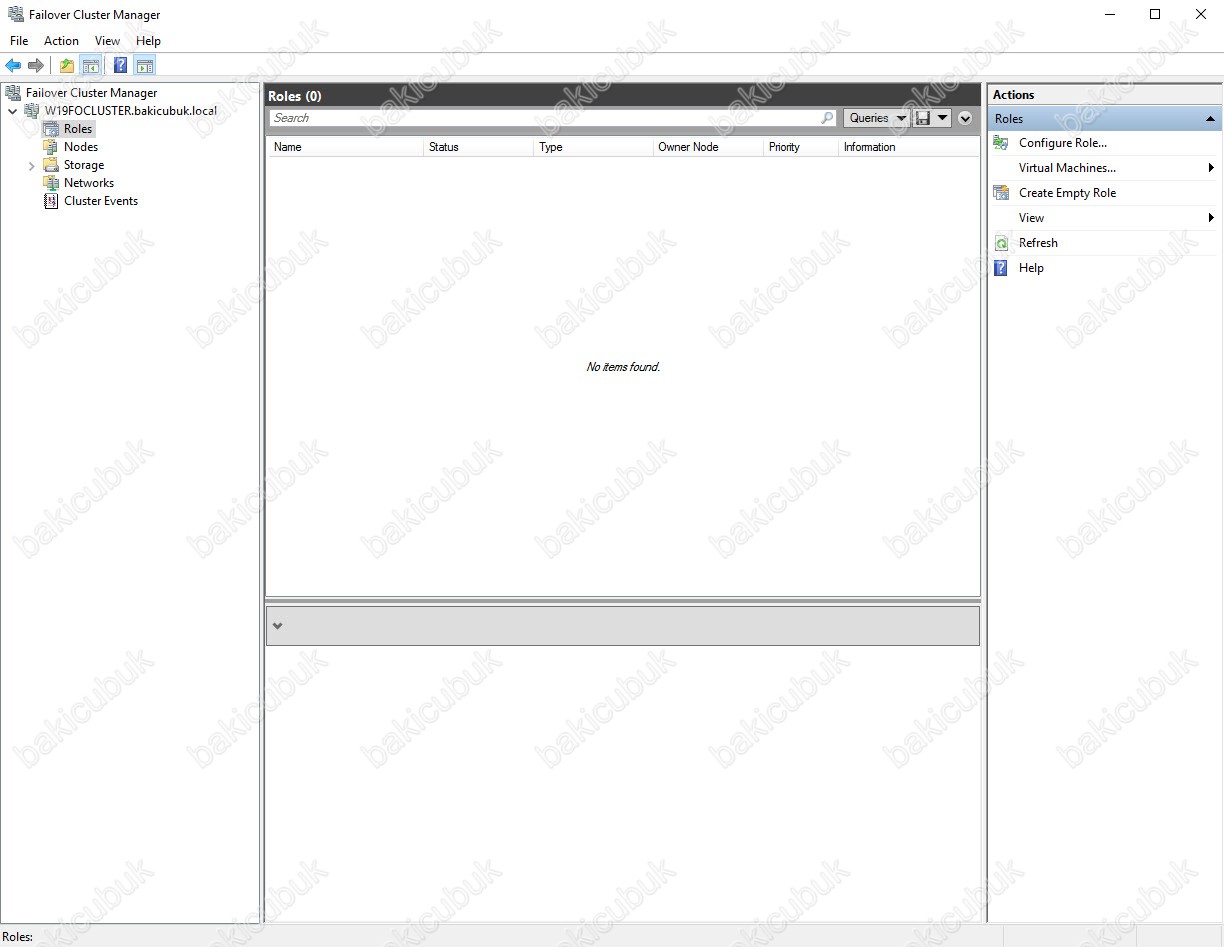The height and width of the screenshot is (947, 1224).
Task: Click the Up One Level folder icon
Action: click(67, 66)
